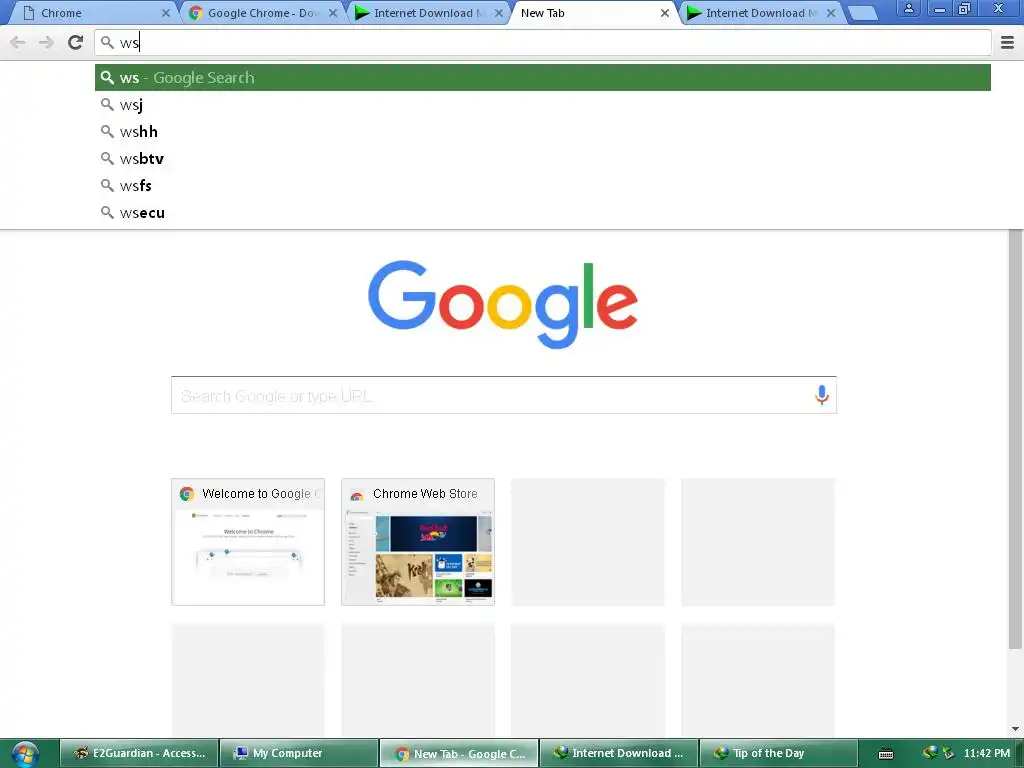
Task: Open the Welcome to Google Chrome thumbnail
Action: (248, 542)
